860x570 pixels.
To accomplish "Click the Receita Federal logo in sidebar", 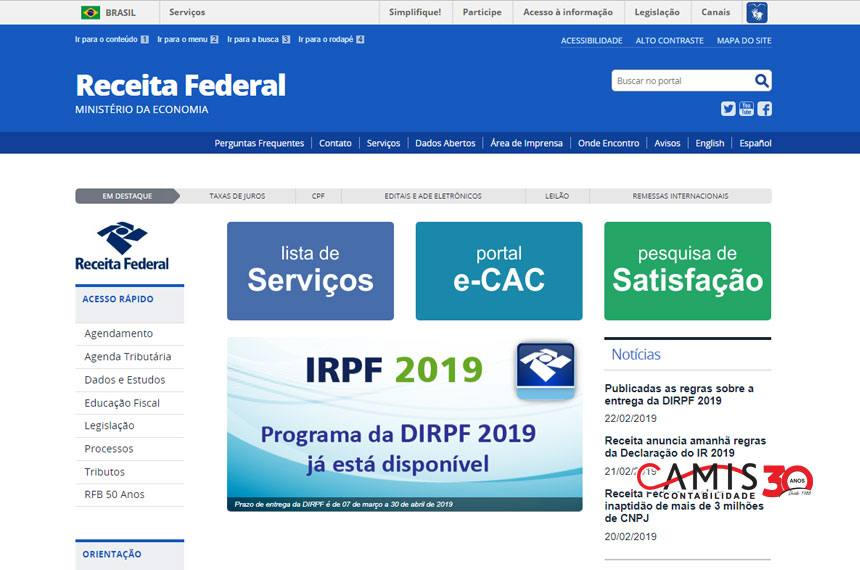I will click(122, 246).
